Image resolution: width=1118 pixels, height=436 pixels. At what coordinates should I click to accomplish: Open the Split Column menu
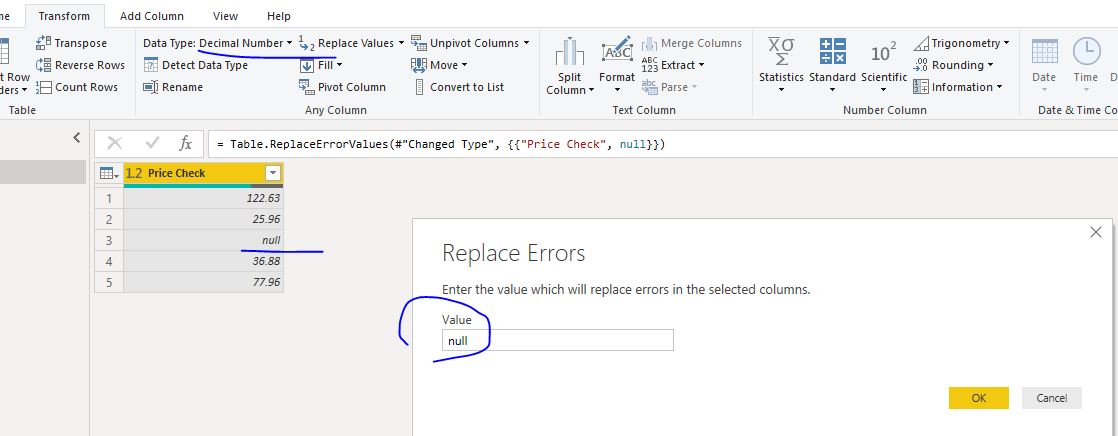pos(570,66)
